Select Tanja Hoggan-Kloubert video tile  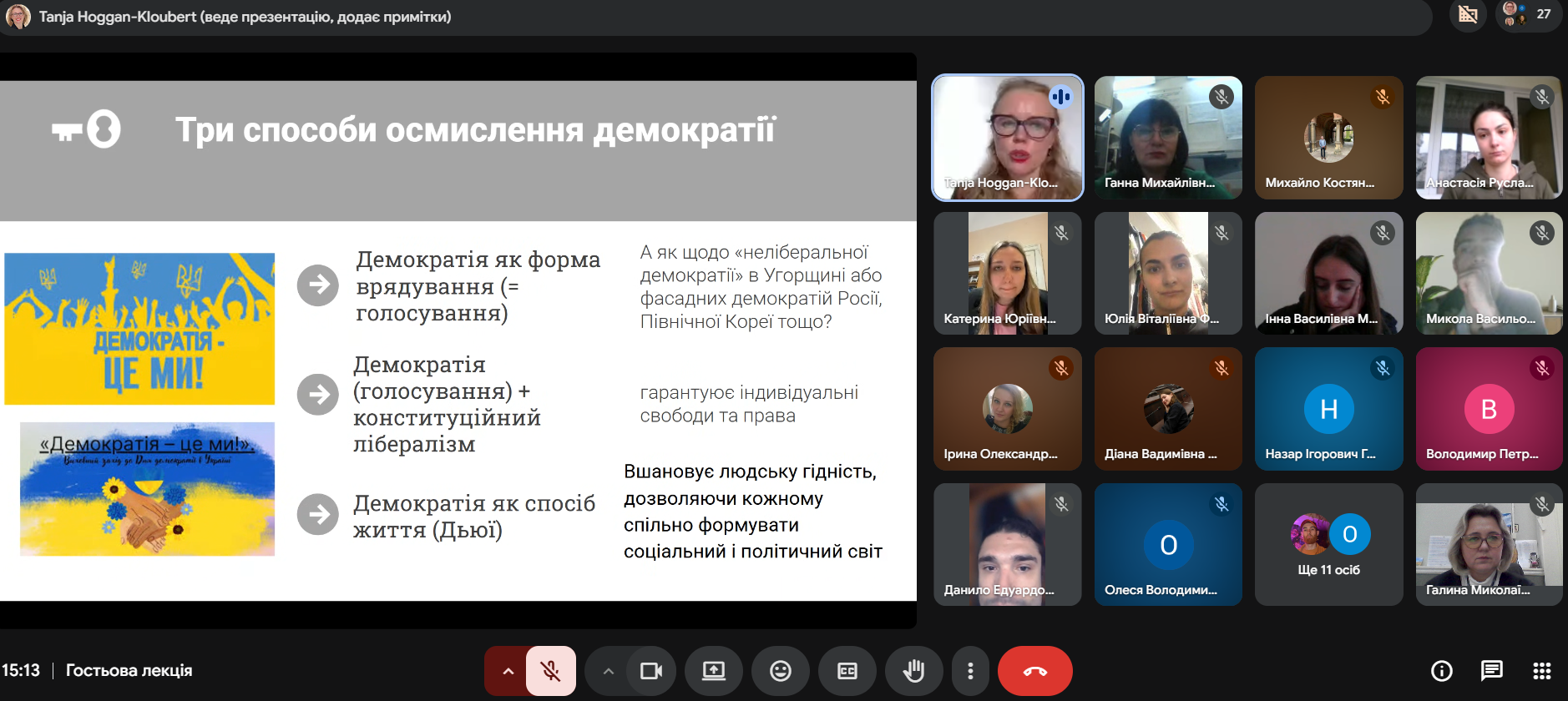tap(1008, 138)
